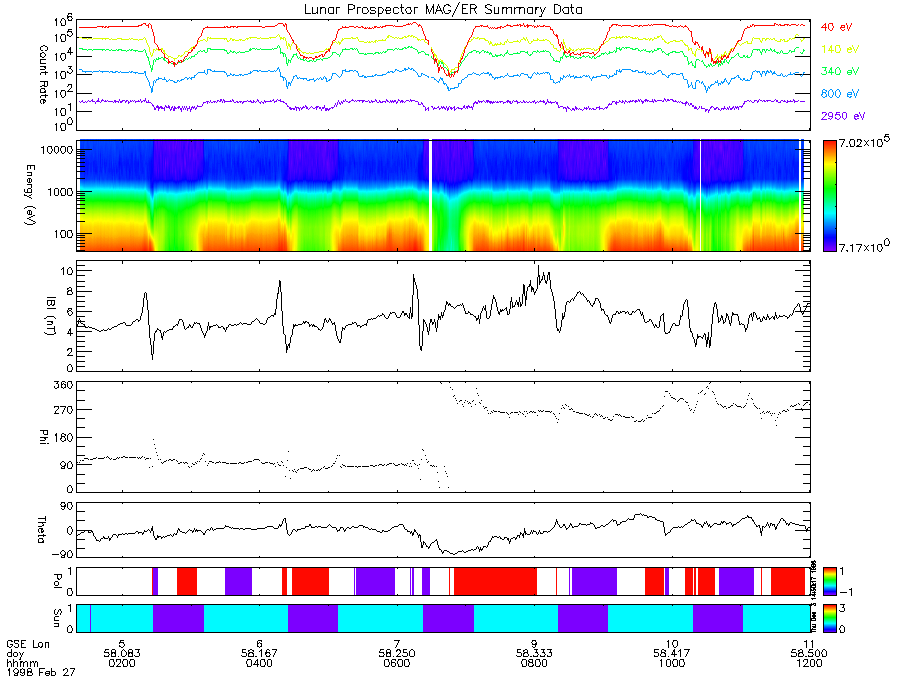Click the day-of-year label '58.083'

(122, 654)
